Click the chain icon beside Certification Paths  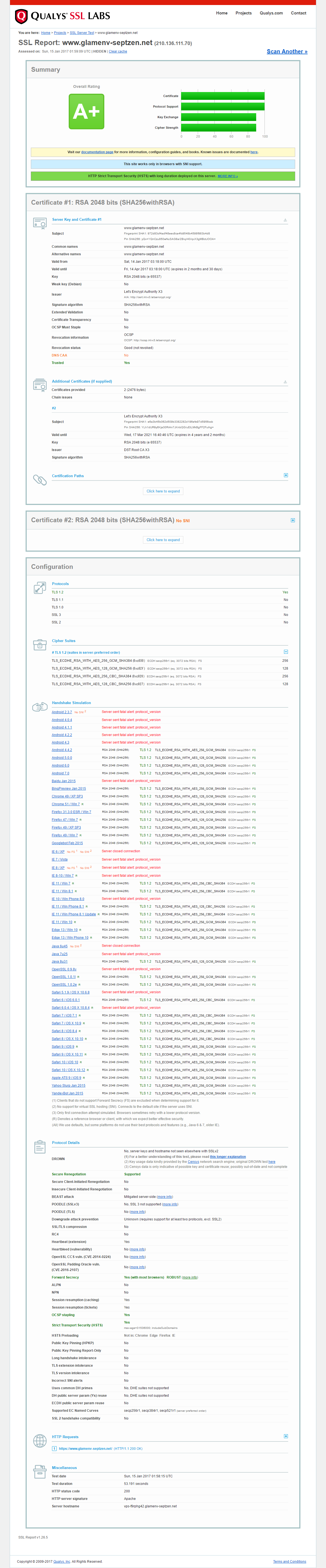pyautogui.click(x=39, y=480)
